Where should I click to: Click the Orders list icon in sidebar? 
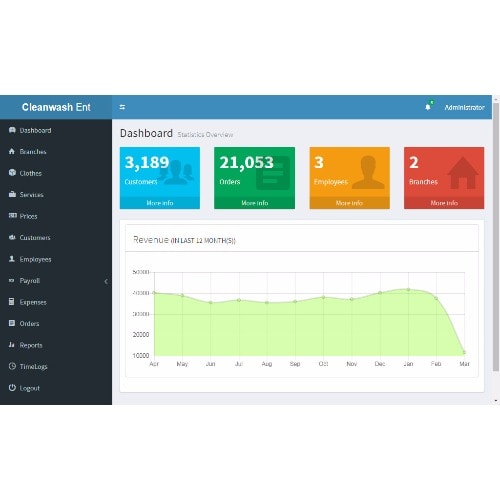(12, 323)
